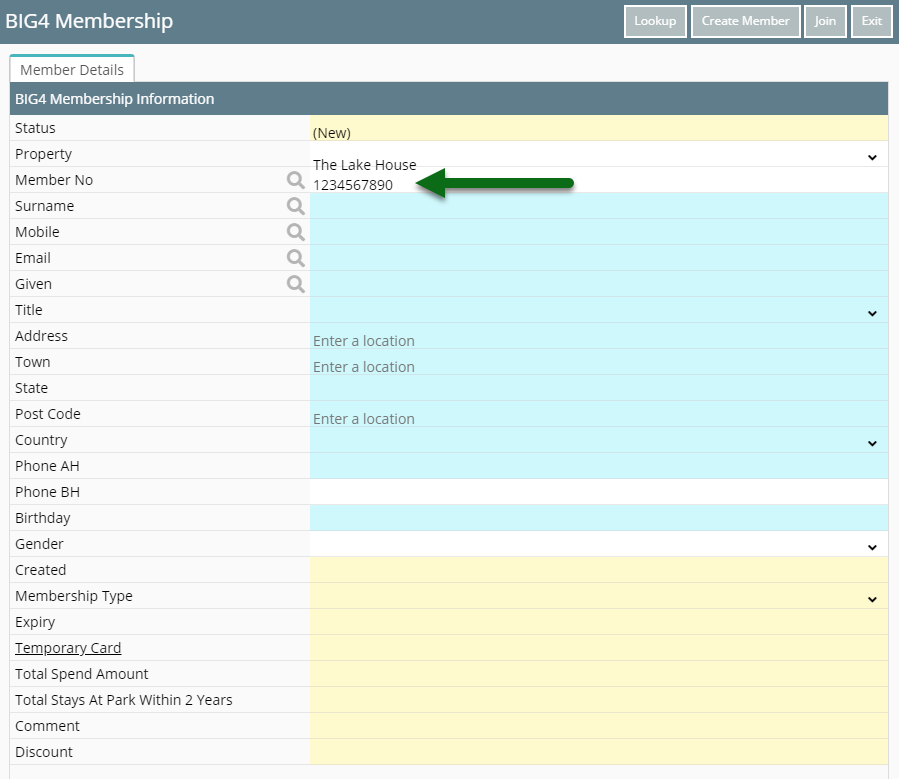Click the Surname lookup magnifier icon

295,206
